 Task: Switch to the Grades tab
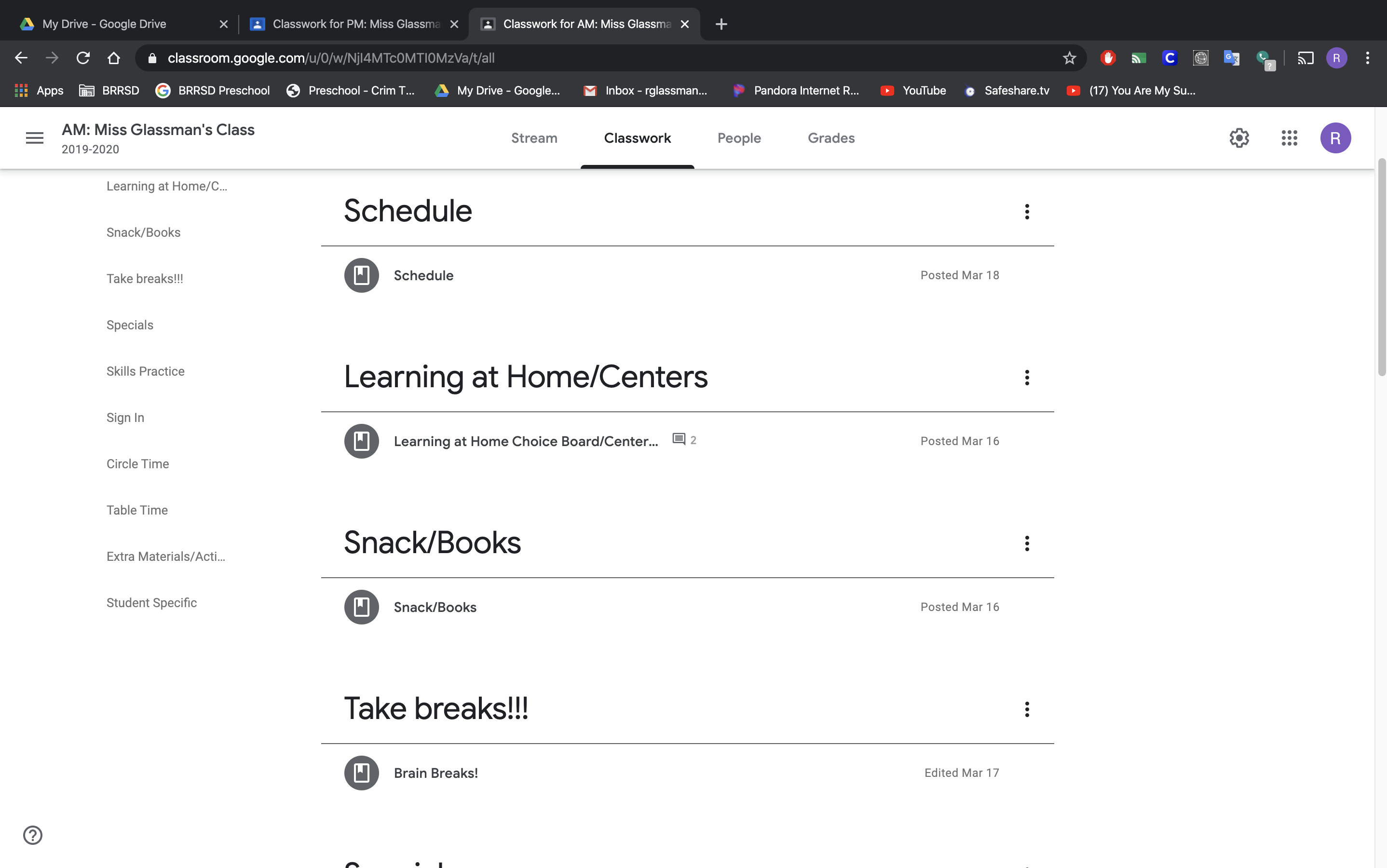831,138
